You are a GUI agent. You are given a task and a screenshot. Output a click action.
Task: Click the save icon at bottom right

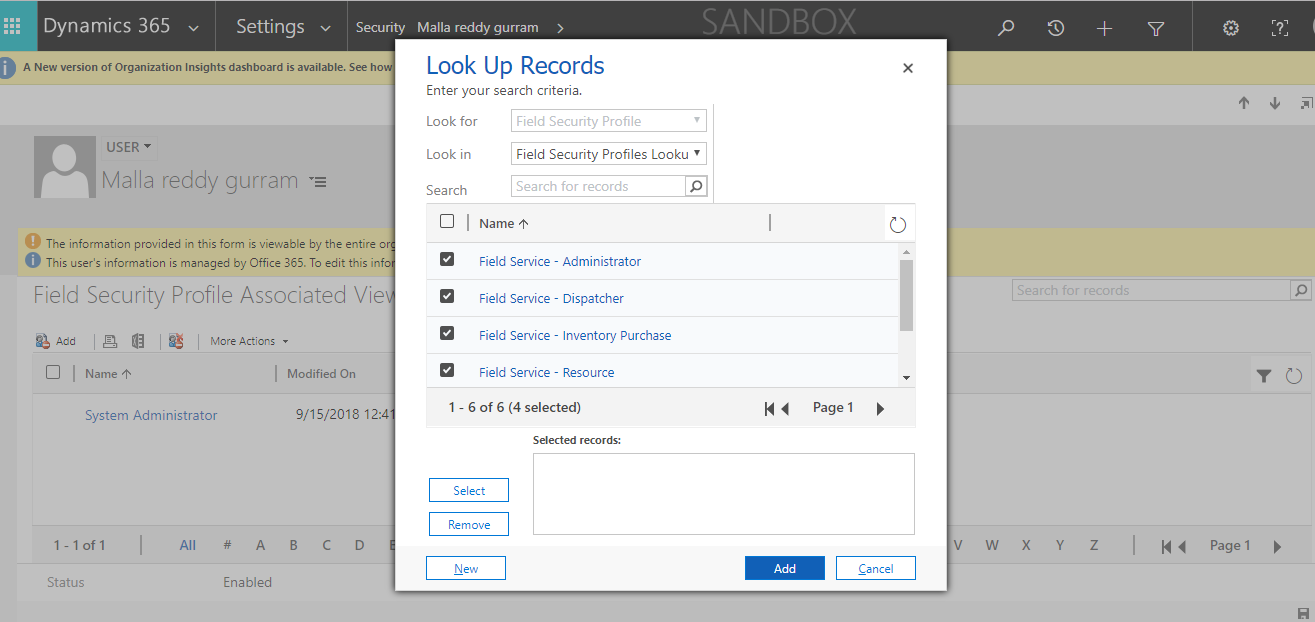point(1303,612)
